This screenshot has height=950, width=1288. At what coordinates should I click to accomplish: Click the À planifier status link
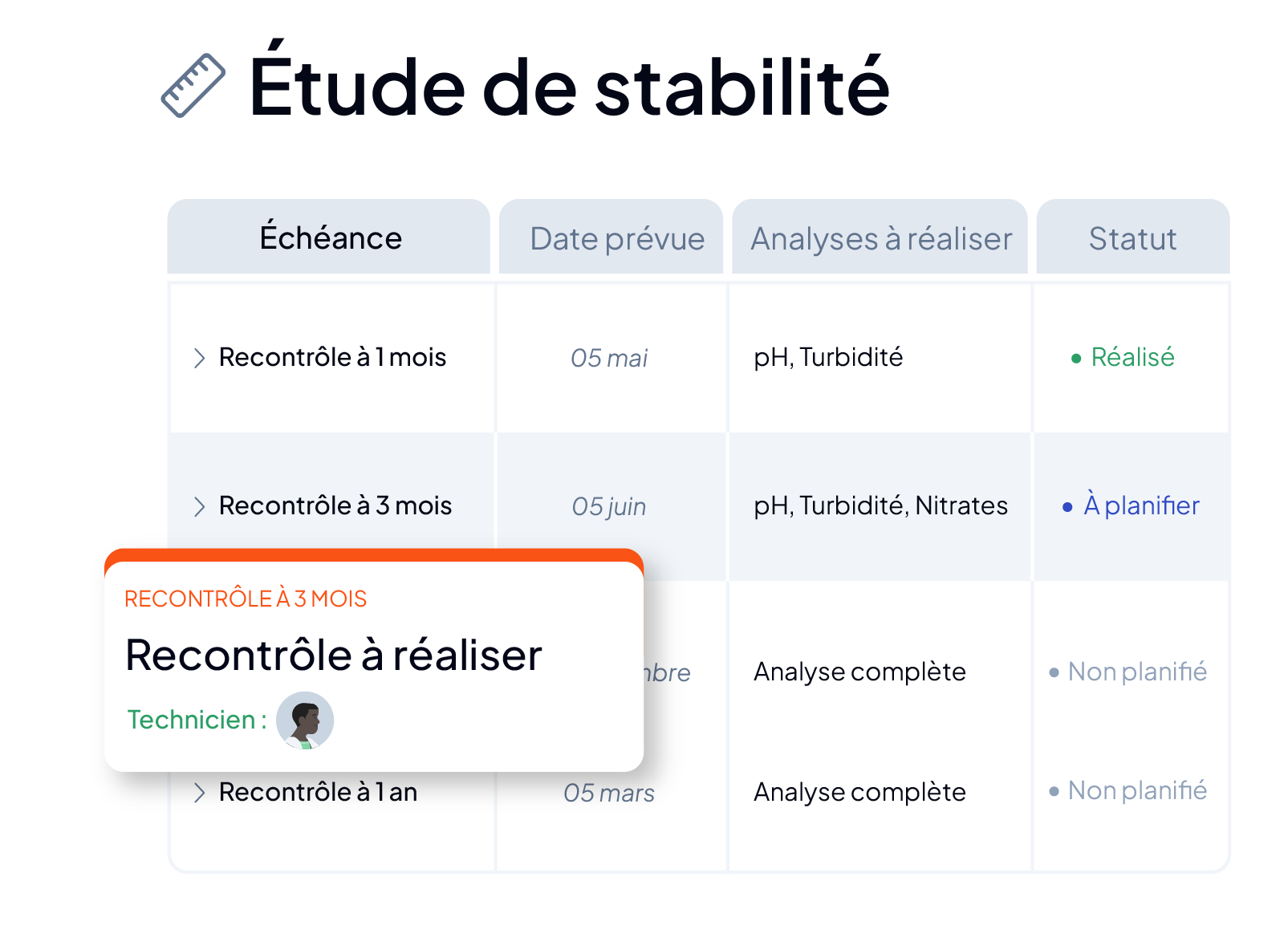1131,505
